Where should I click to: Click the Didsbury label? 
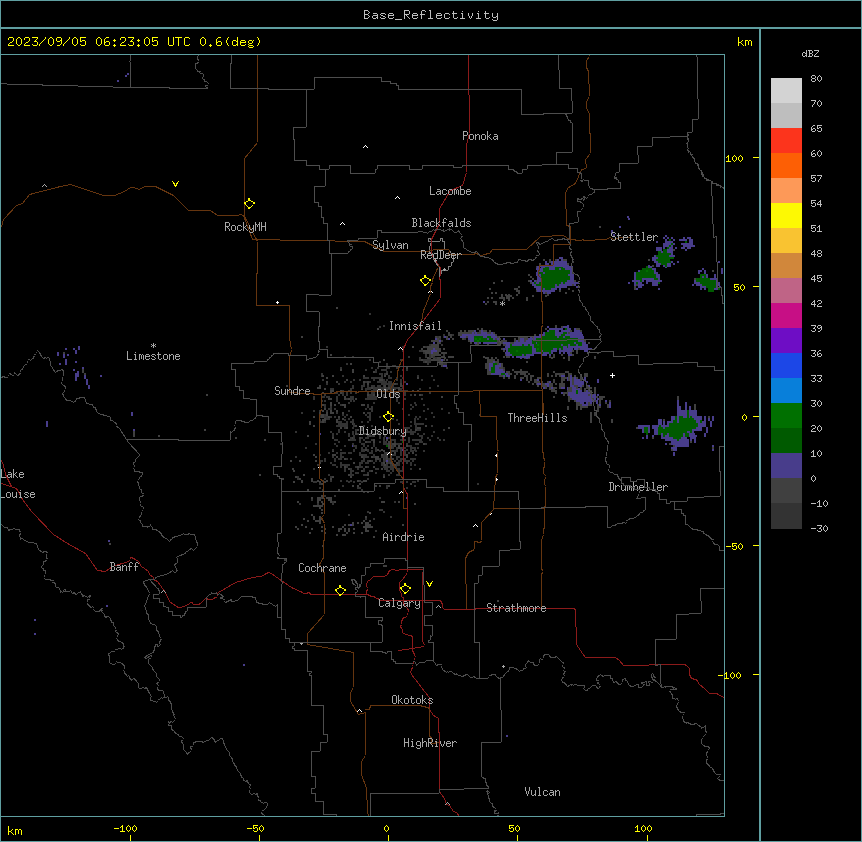pos(382,431)
